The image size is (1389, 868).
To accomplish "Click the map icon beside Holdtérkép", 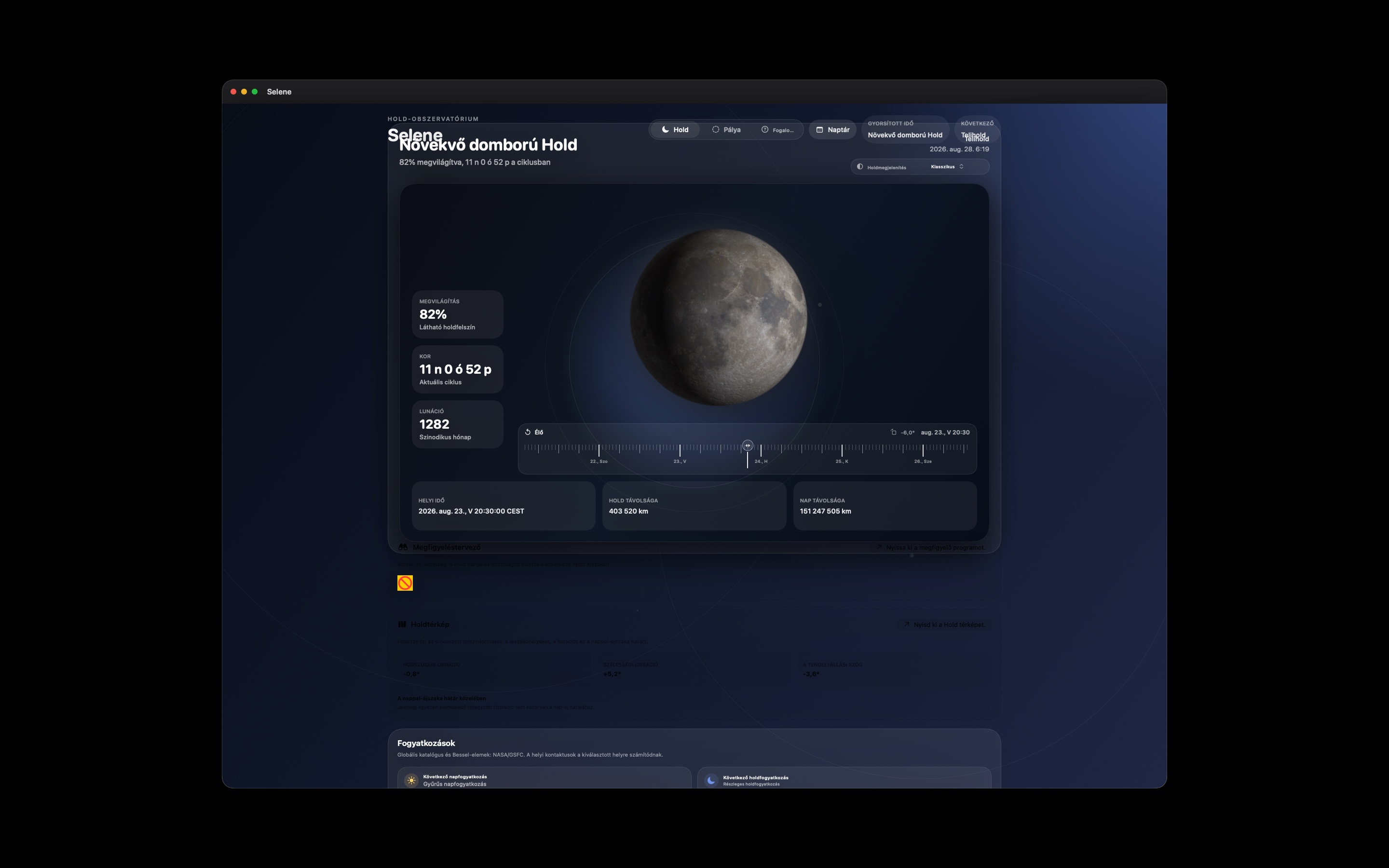I will (402, 624).
